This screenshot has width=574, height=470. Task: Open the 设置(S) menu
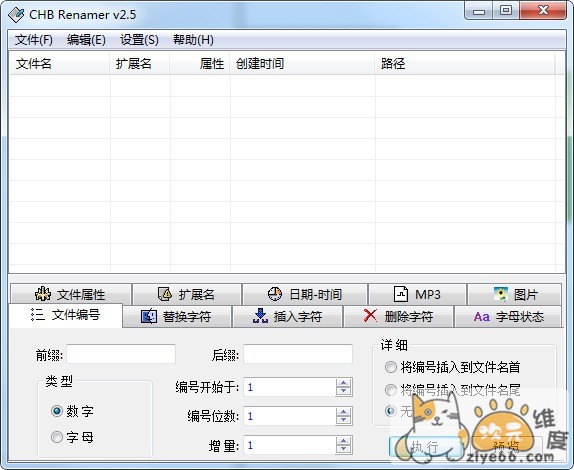tap(139, 40)
